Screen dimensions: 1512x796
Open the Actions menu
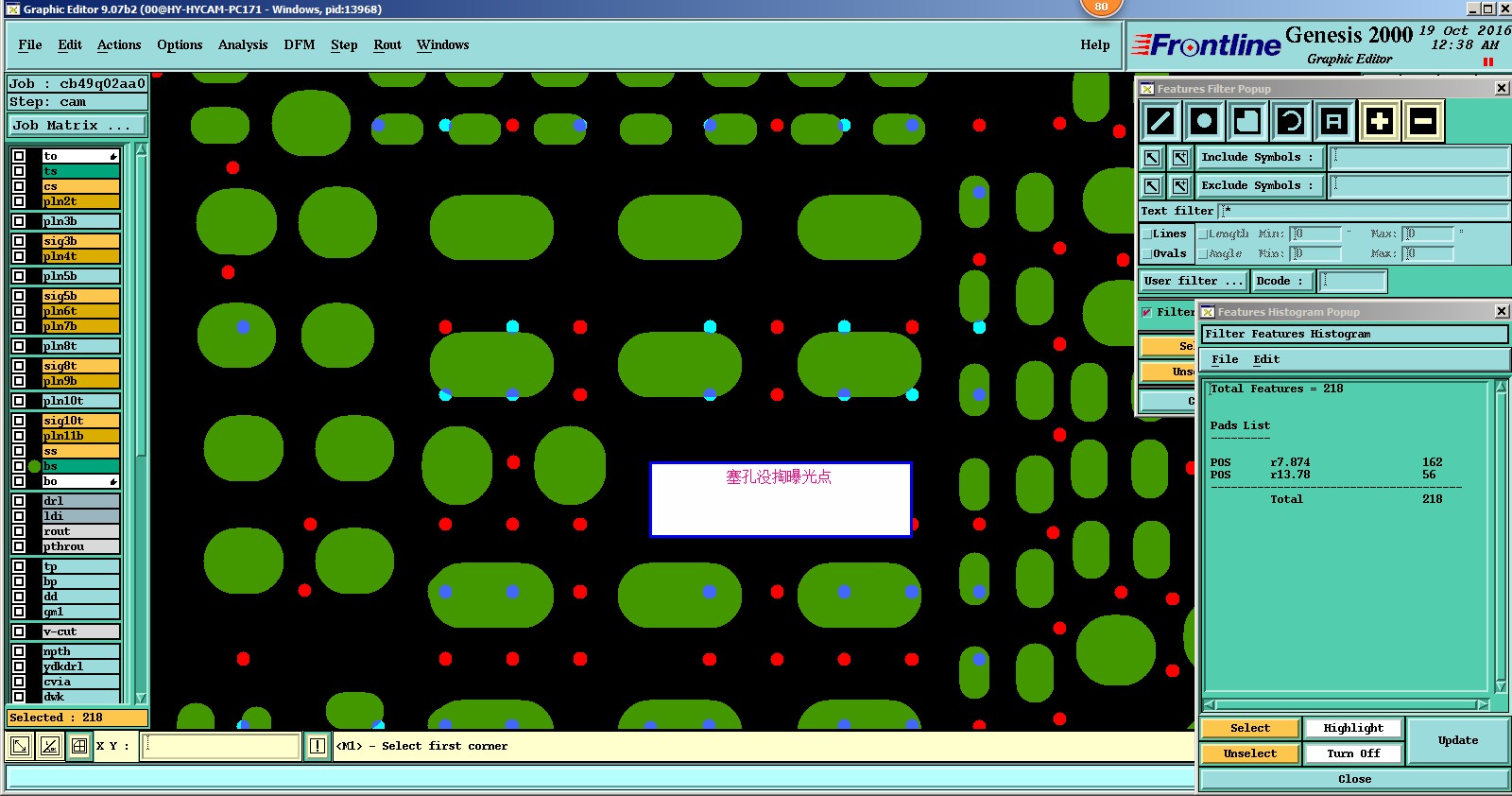(119, 44)
